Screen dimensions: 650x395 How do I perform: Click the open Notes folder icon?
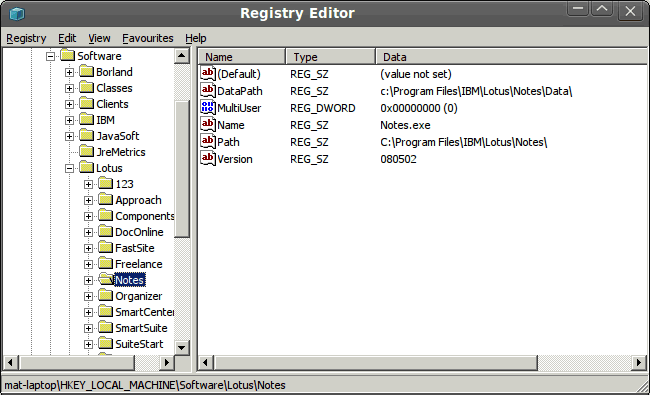pyautogui.click(x=106, y=280)
